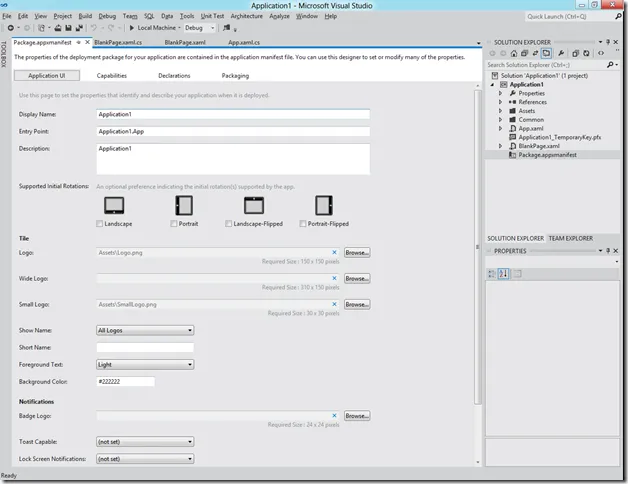Start debugging with the green play icon
This screenshot has width=628, height=484.
(x=131, y=28)
